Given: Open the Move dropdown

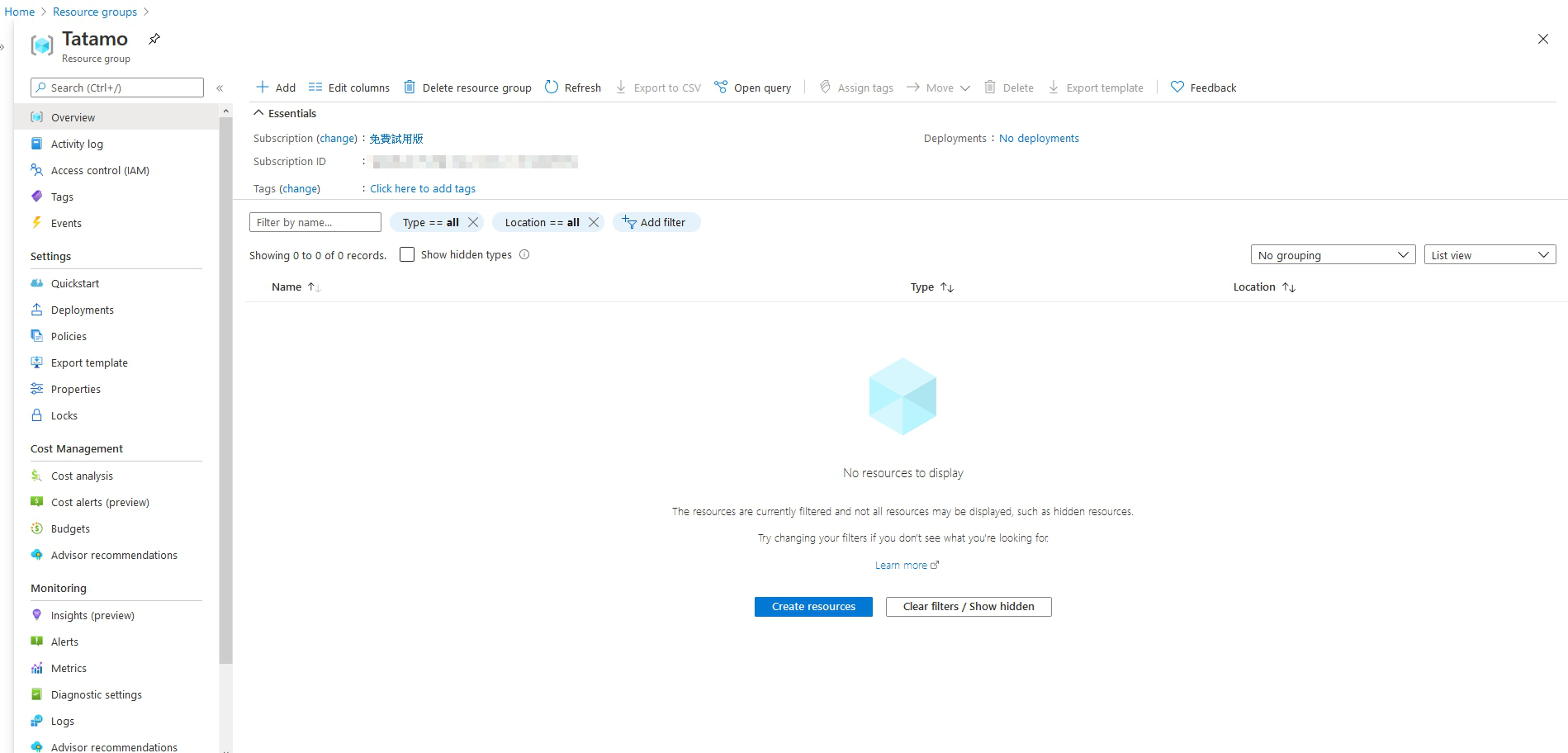Looking at the screenshot, I should click(938, 88).
